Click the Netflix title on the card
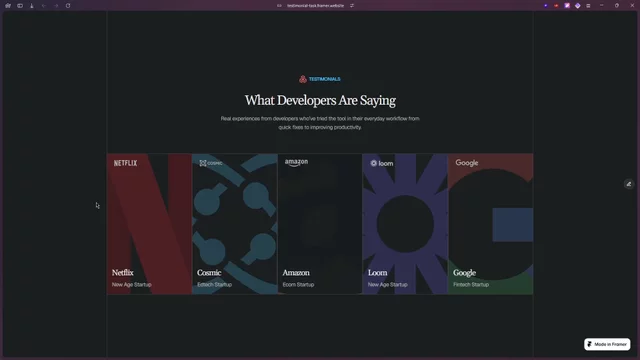The height and width of the screenshot is (360, 640). (123, 272)
